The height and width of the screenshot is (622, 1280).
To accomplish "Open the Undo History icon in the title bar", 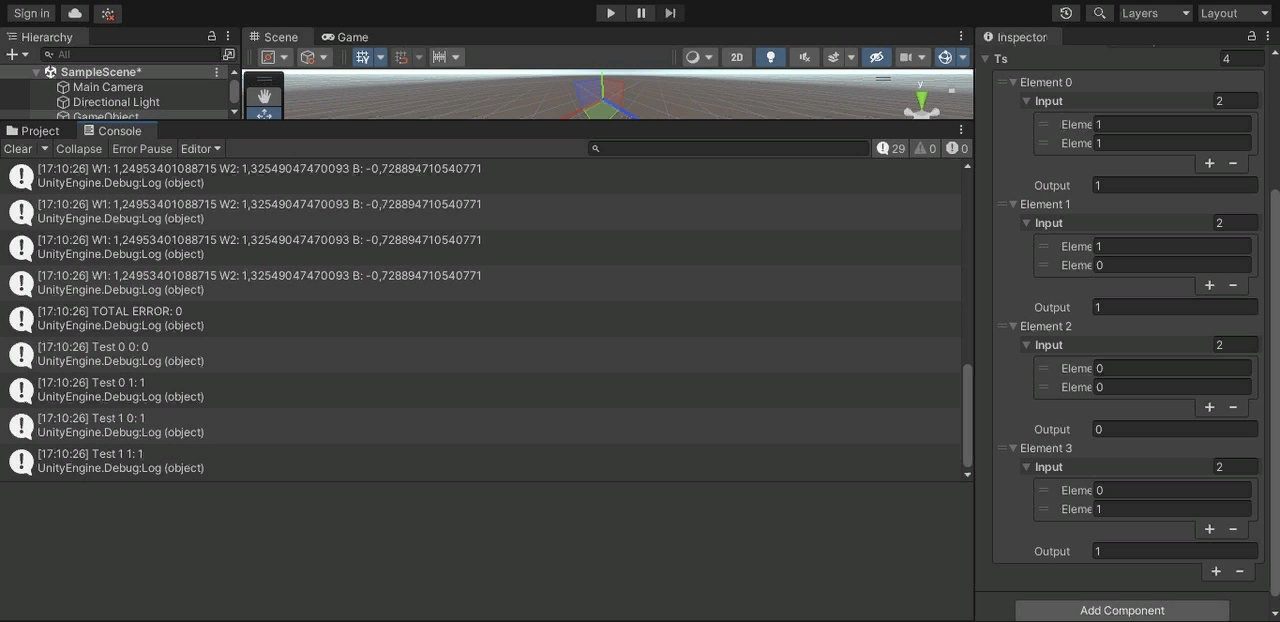I will click(x=1066, y=13).
